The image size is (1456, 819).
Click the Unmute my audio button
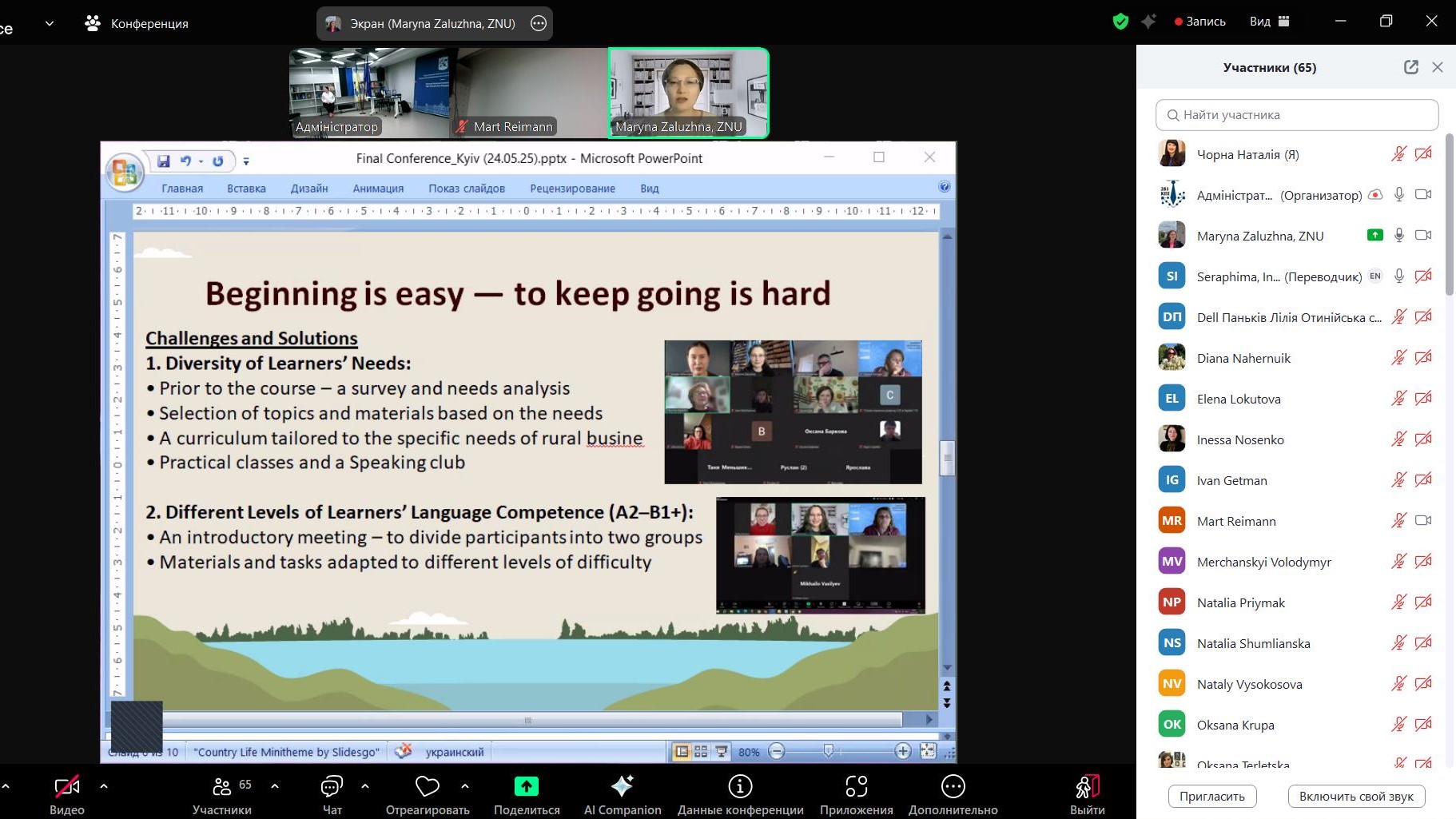pyautogui.click(x=1356, y=796)
